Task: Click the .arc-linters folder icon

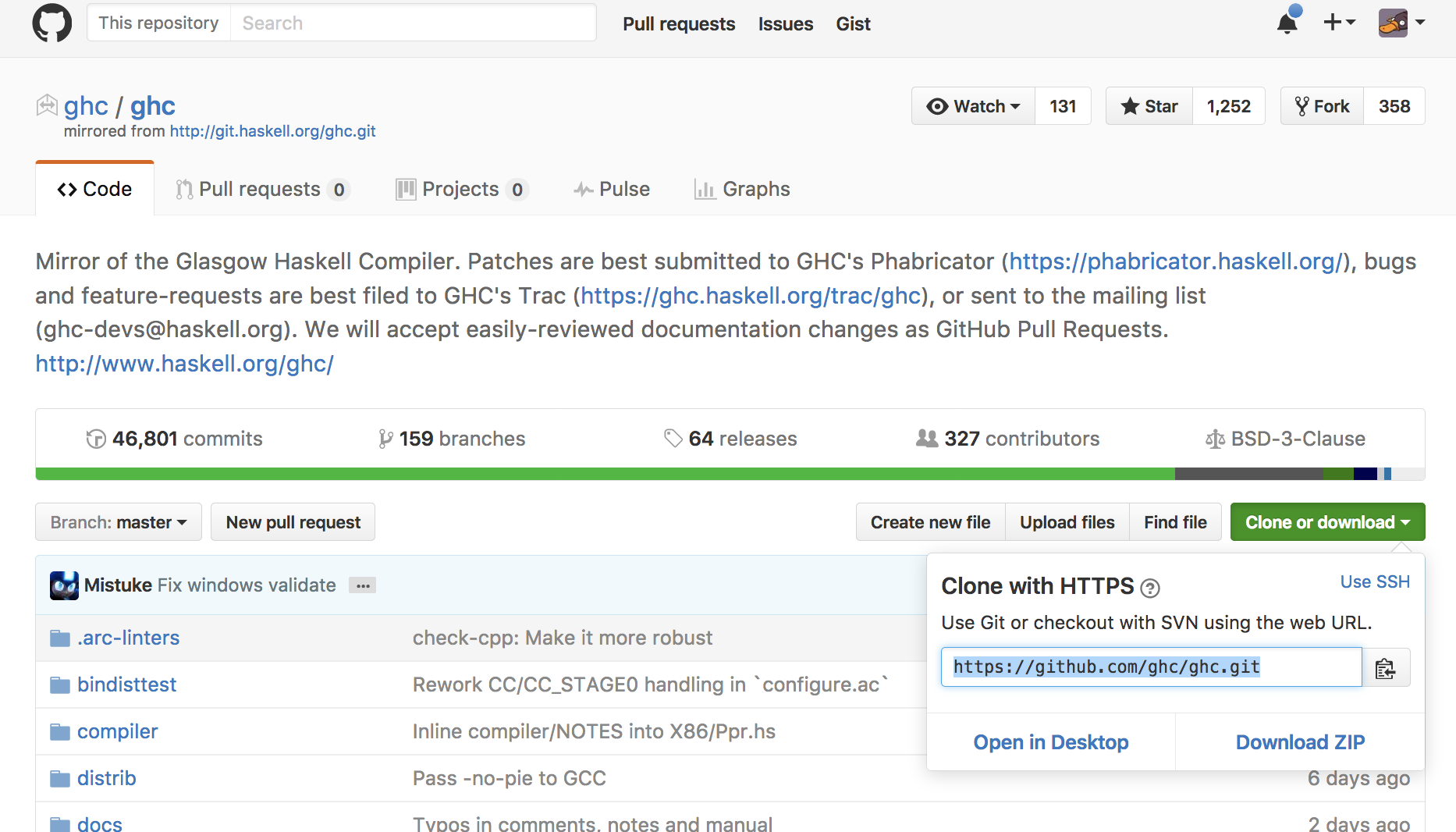Action: [60, 638]
